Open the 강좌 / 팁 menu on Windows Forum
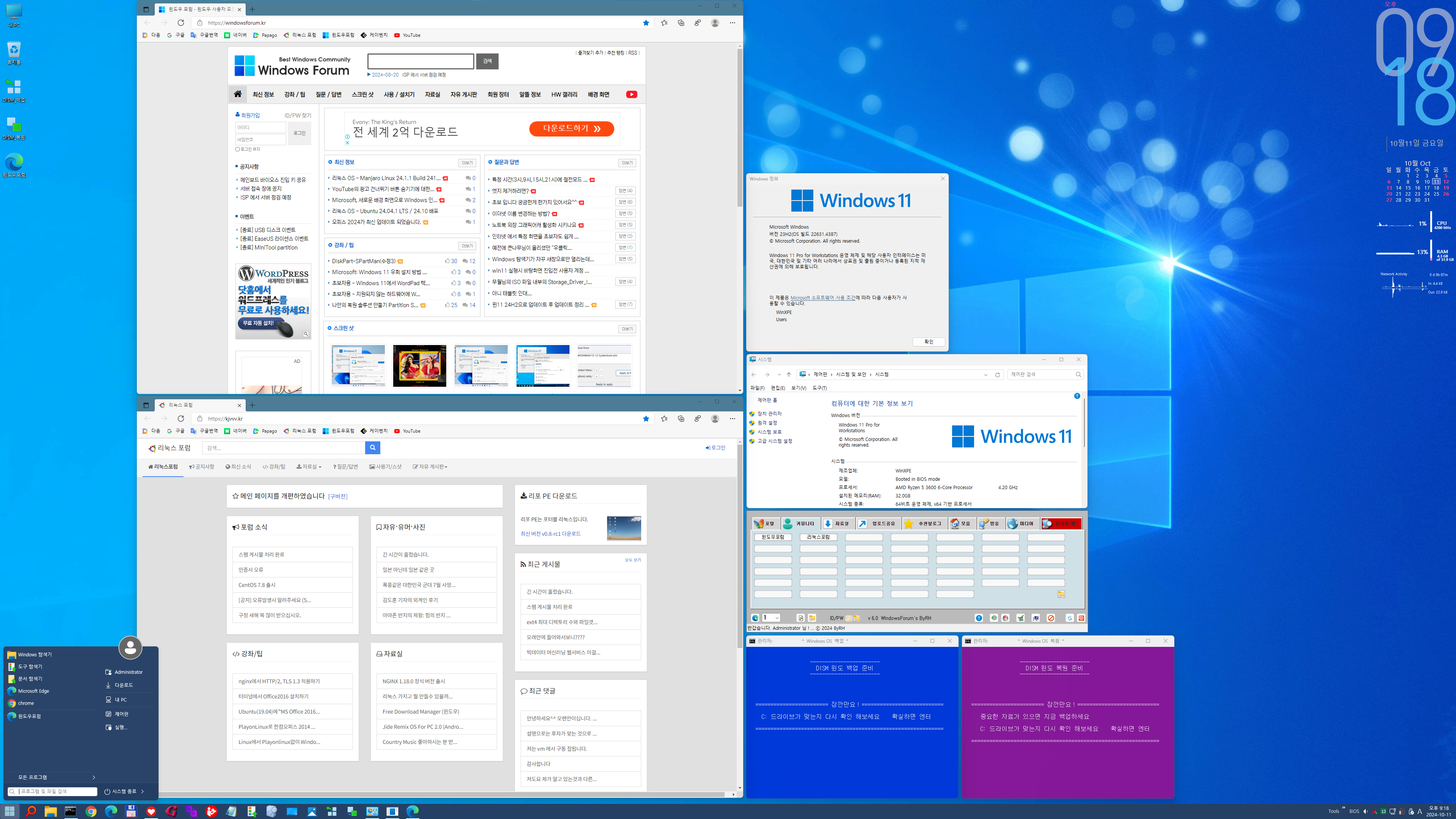Image resolution: width=1456 pixels, height=819 pixels. (x=295, y=94)
